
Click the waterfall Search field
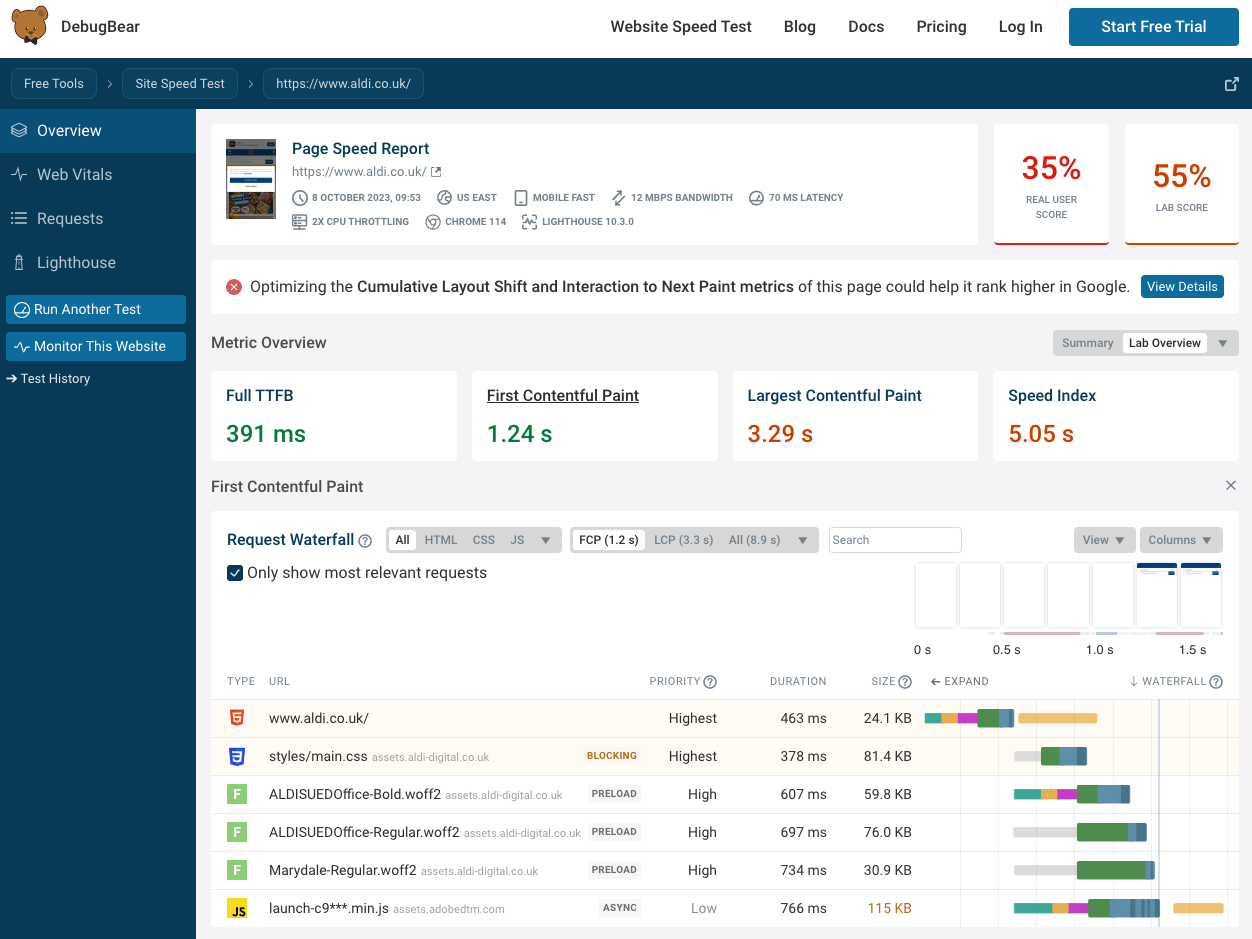tap(895, 540)
